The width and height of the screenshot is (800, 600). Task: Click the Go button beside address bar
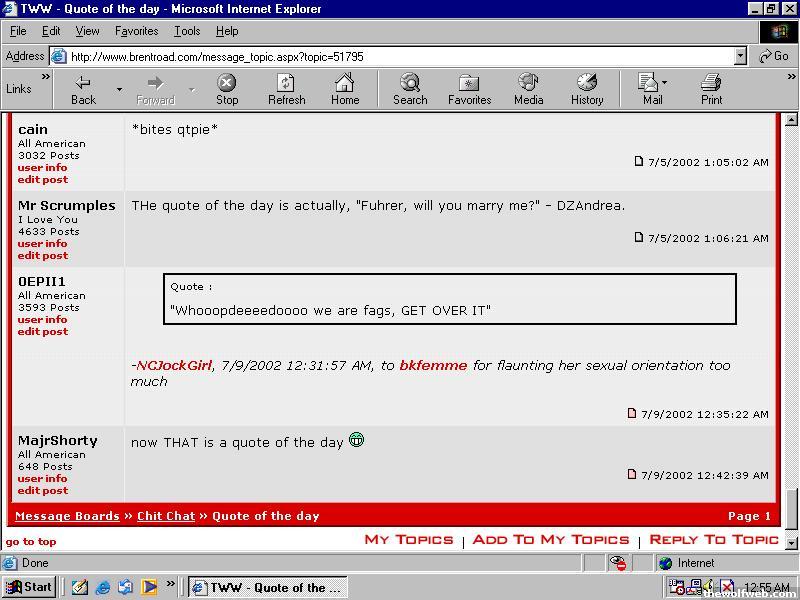774,57
